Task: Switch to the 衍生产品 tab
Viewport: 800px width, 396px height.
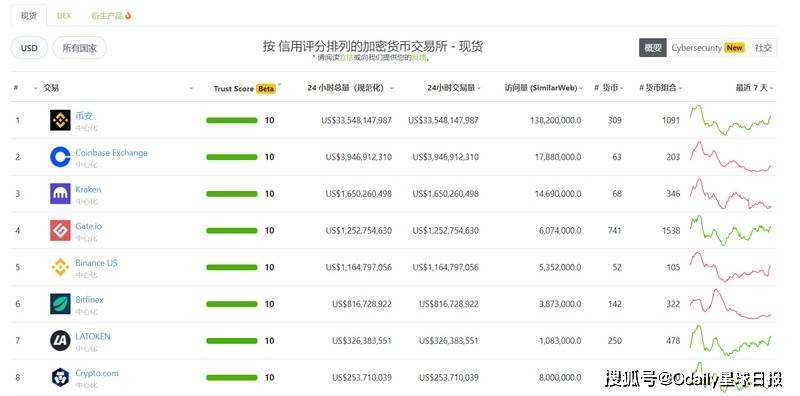Action: 111,16
